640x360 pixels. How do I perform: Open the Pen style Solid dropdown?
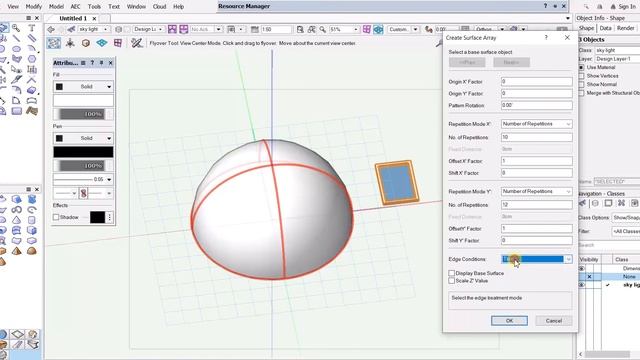click(83, 138)
